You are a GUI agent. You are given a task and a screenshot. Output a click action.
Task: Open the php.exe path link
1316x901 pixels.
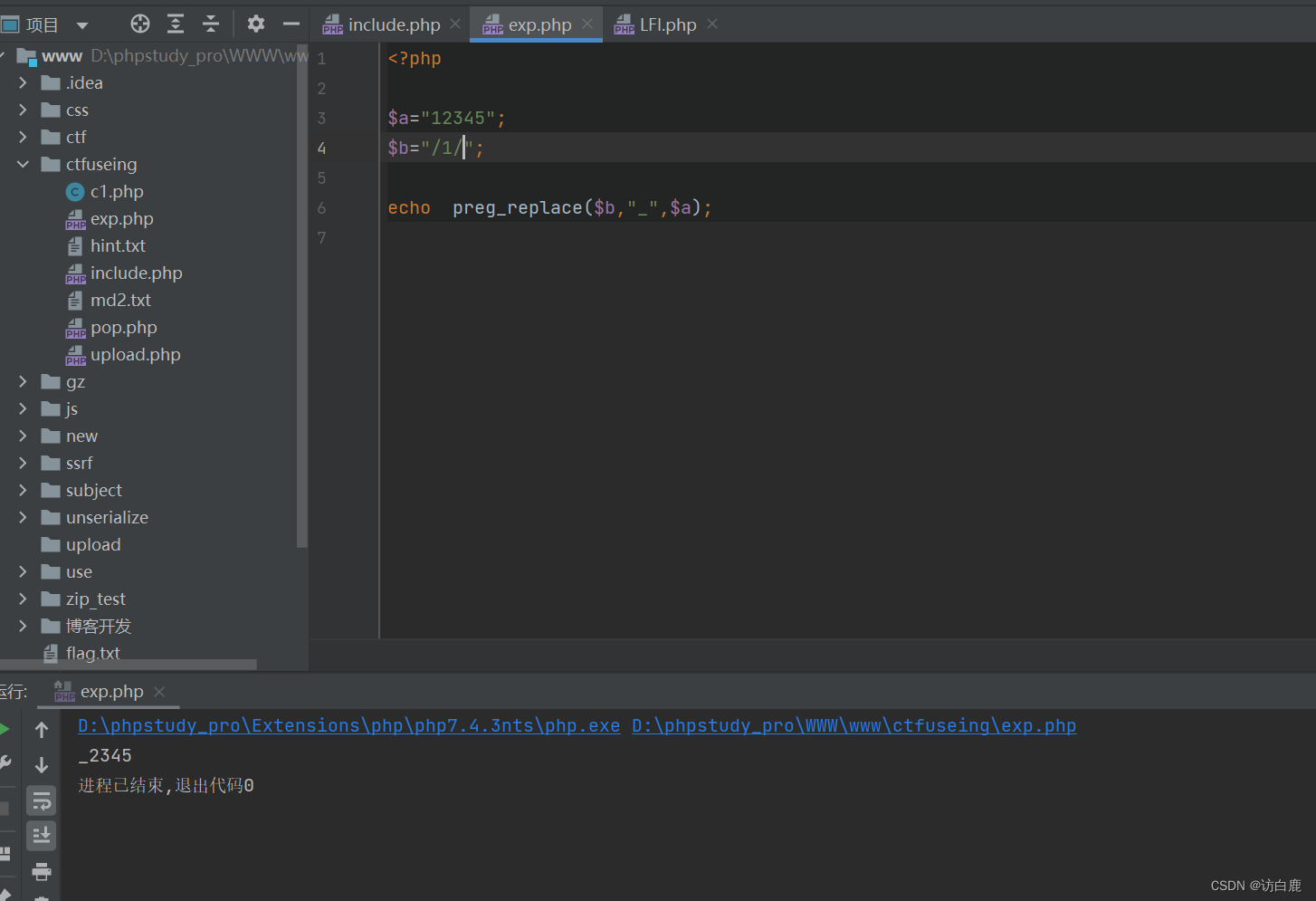(x=348, y=725)
